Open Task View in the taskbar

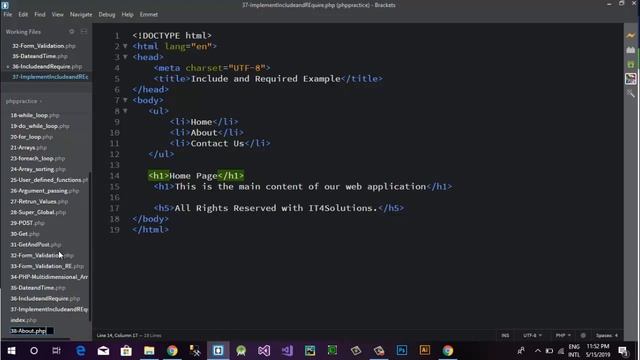[x=56, y=351]
